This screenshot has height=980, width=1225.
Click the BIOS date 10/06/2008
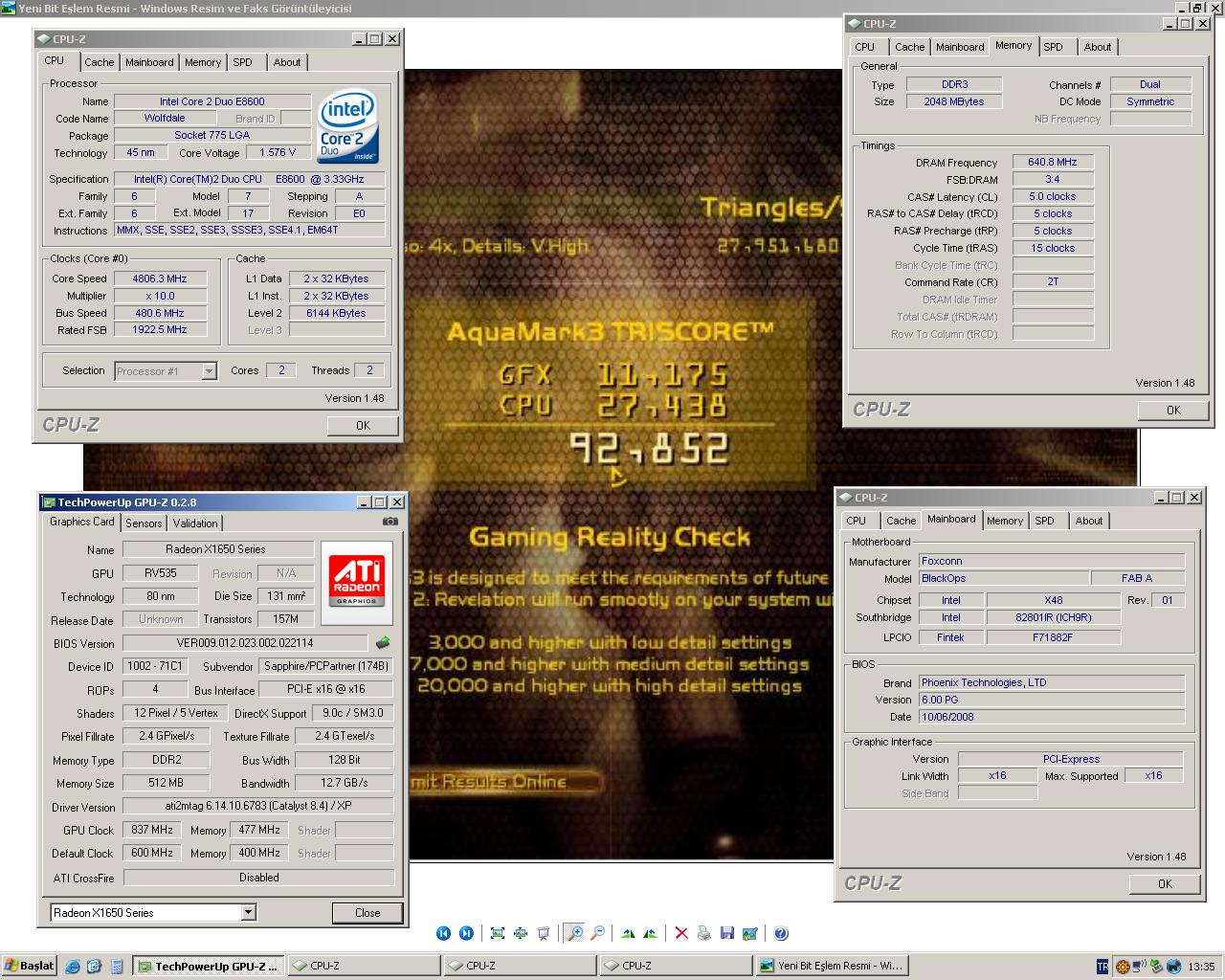pos(1052,717)
